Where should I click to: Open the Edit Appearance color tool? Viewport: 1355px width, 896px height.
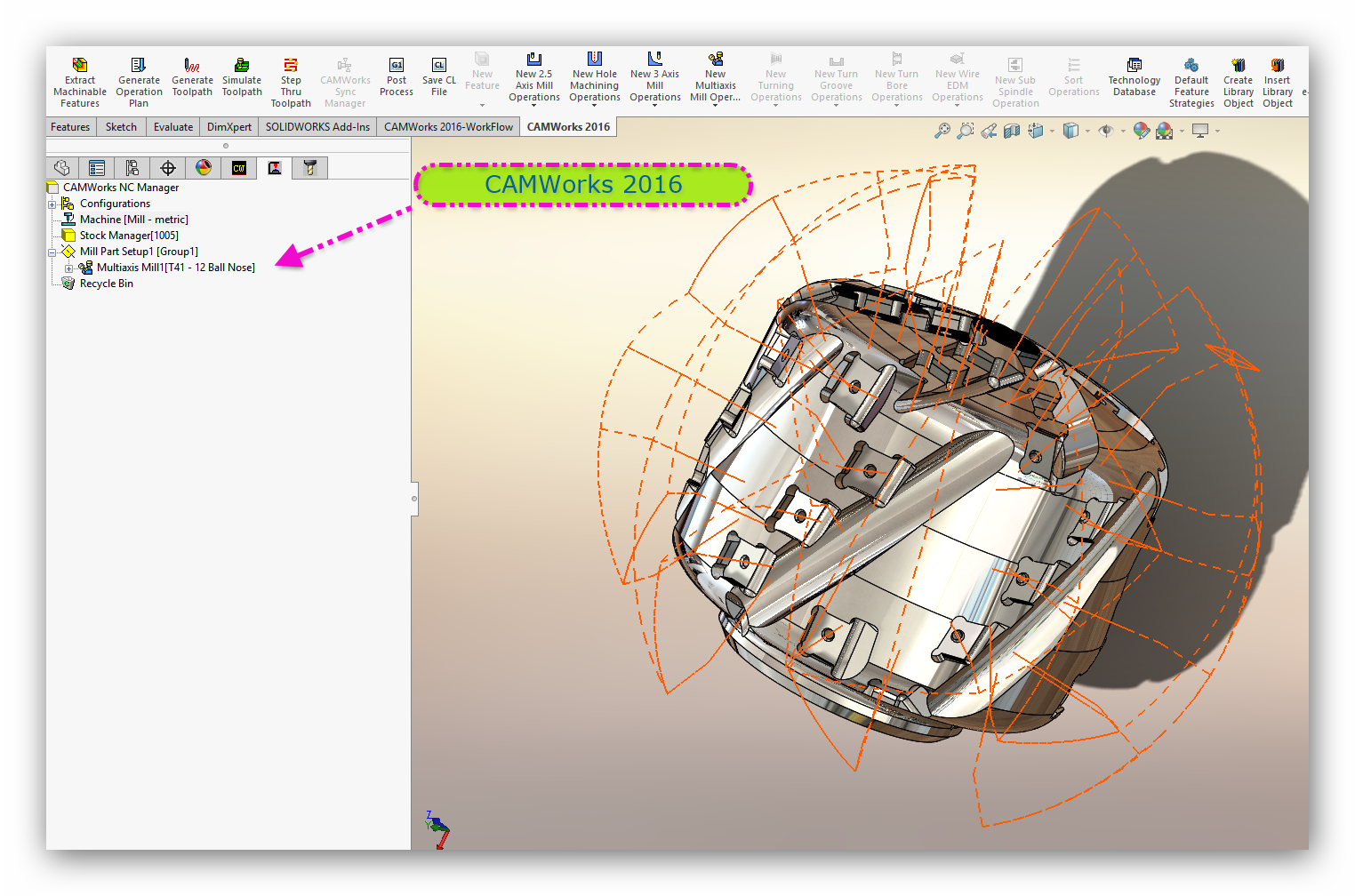point(1142,132)
